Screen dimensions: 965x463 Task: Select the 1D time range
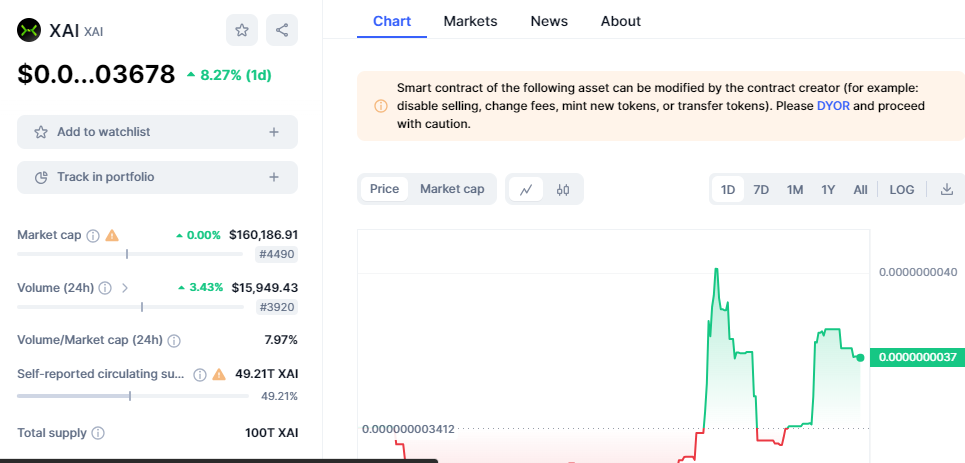coord(728,190)
